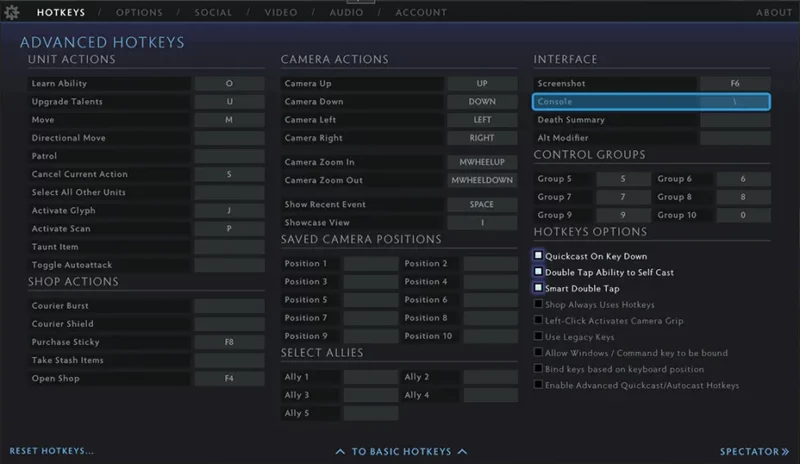Screen dimensions: 800x464
Task: Rebind Show Recent Event SPACE key
Action: pos(482,204)
